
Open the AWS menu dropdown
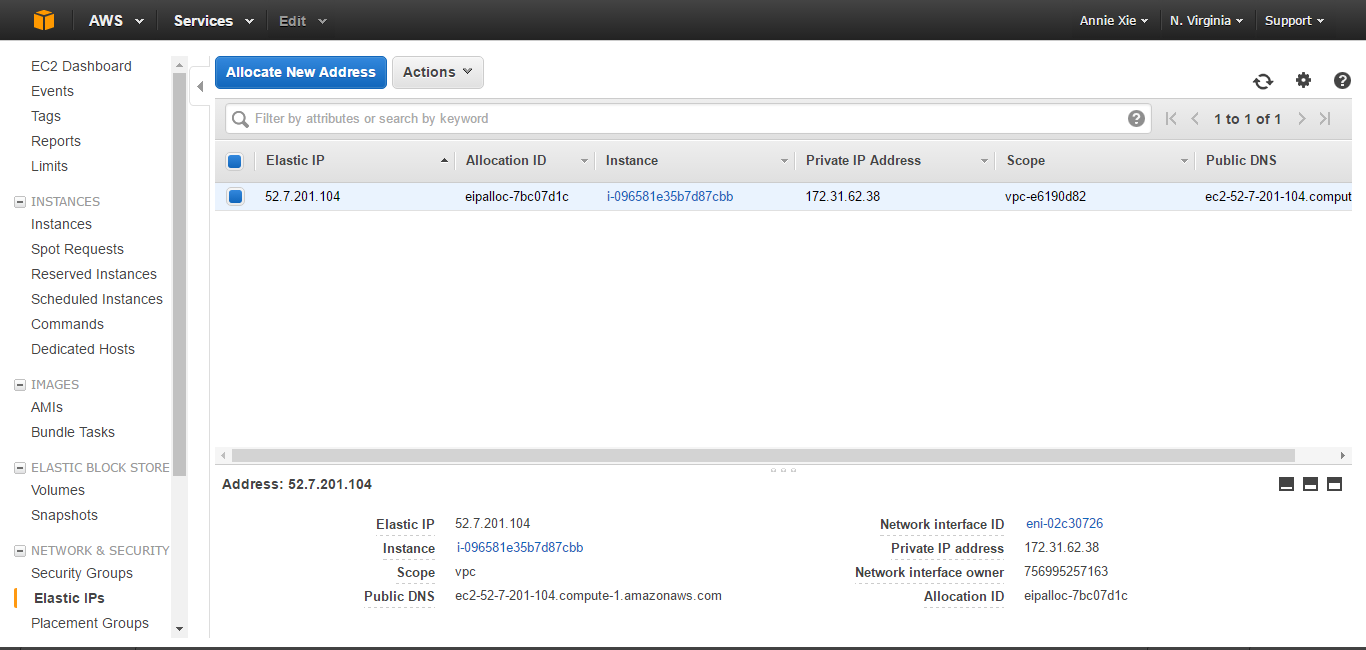click(116, 20)
